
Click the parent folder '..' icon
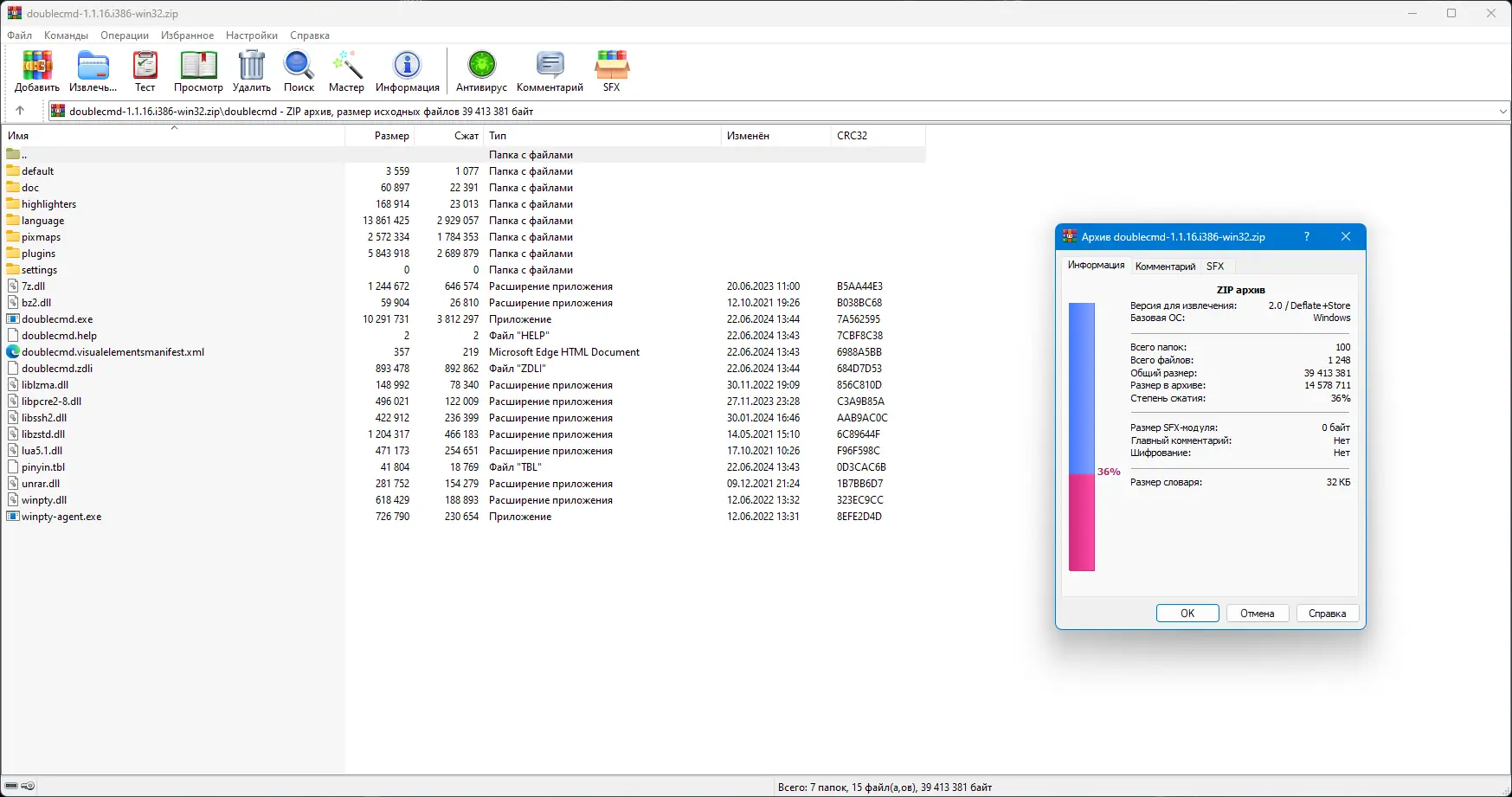[x=13, y=154]
